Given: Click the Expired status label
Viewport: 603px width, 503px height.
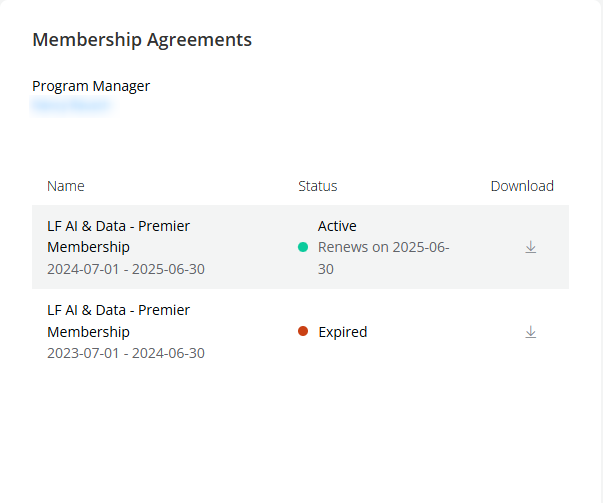Looking at the screenshot, I should (x=343, y=332).
